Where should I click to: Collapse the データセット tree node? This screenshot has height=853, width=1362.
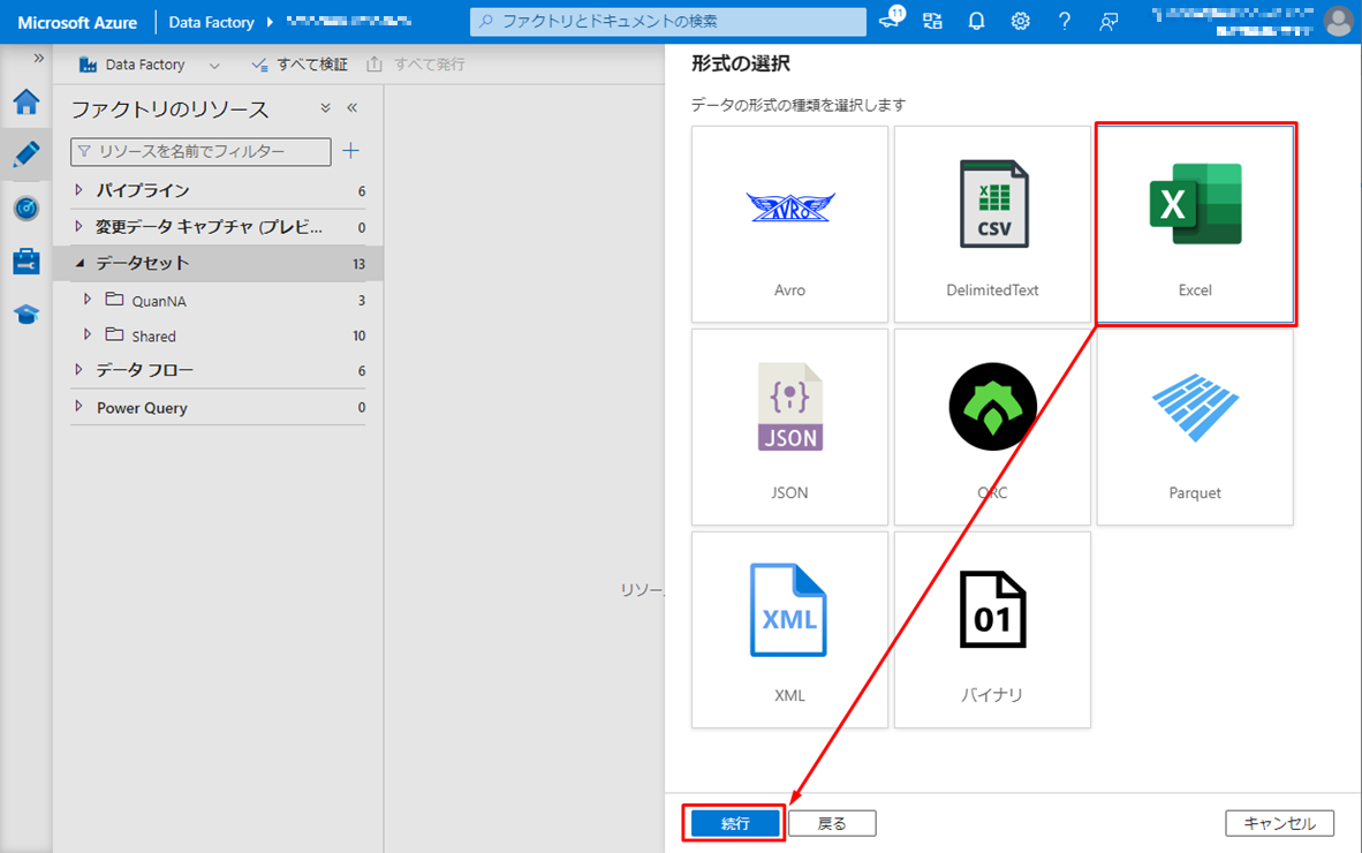[x=80, y=263]
